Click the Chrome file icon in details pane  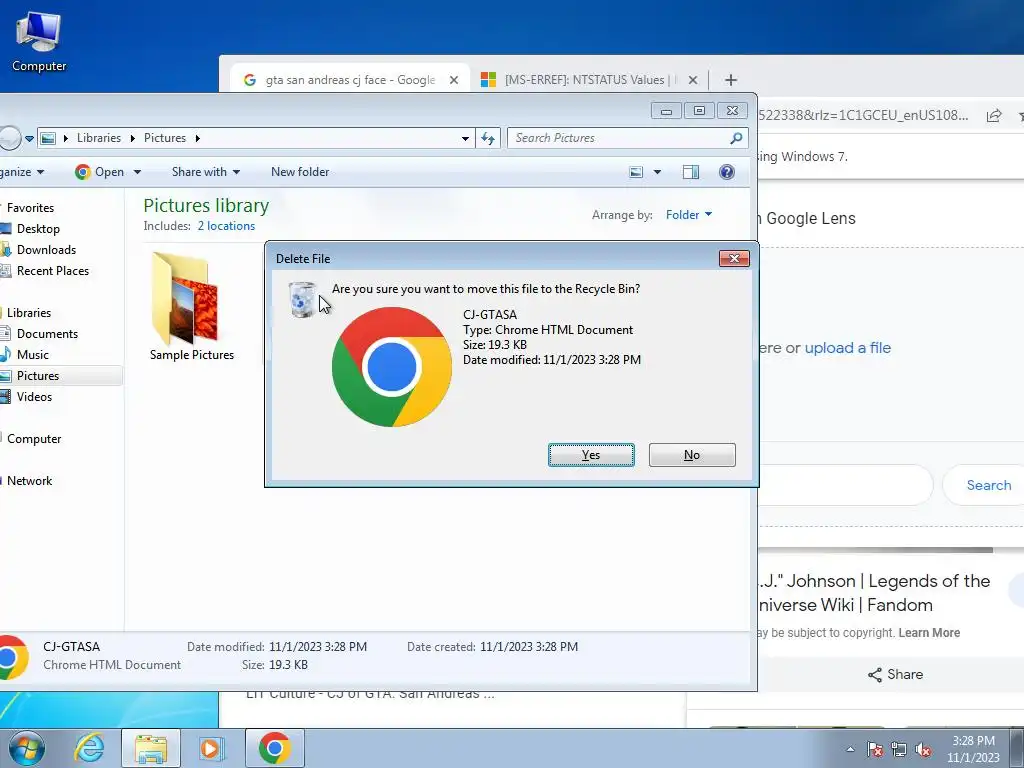coord(13,657)
